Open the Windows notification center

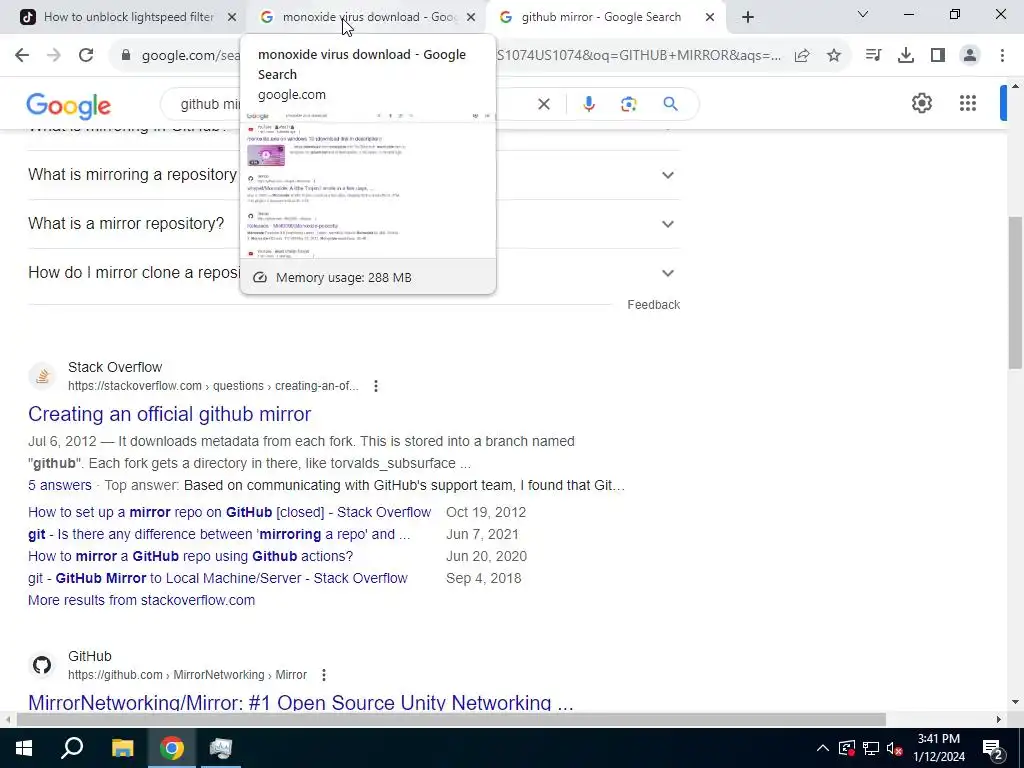[x=993, y=748]
